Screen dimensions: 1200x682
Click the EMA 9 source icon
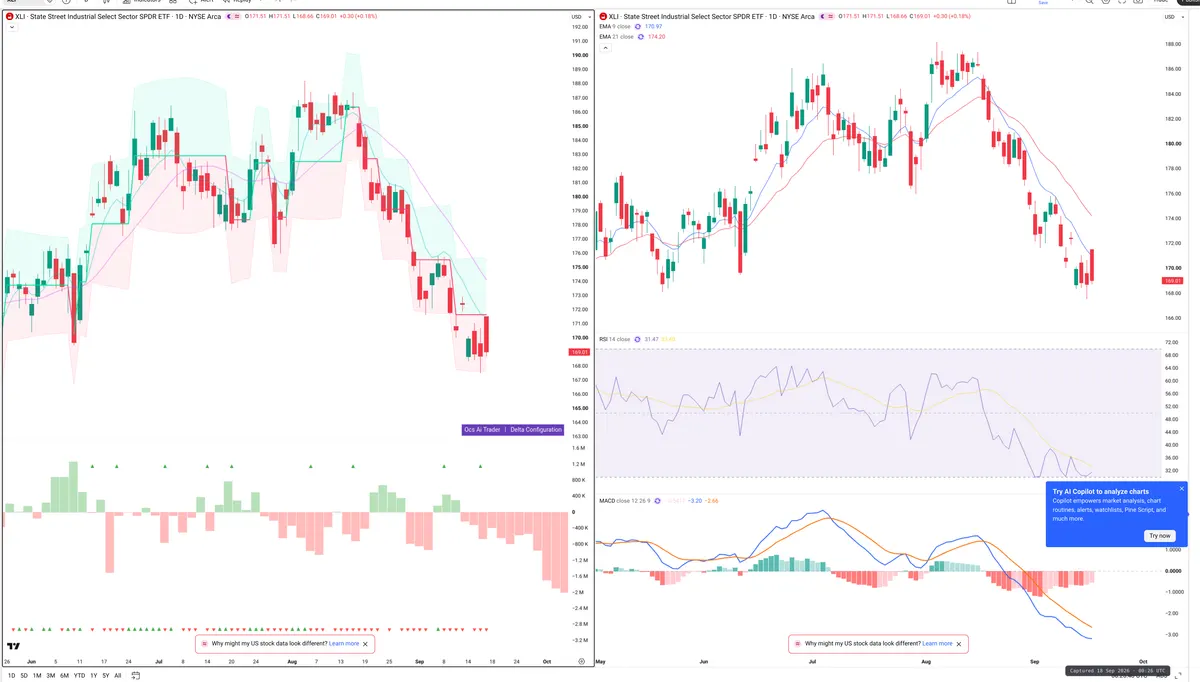click(640, 26)
